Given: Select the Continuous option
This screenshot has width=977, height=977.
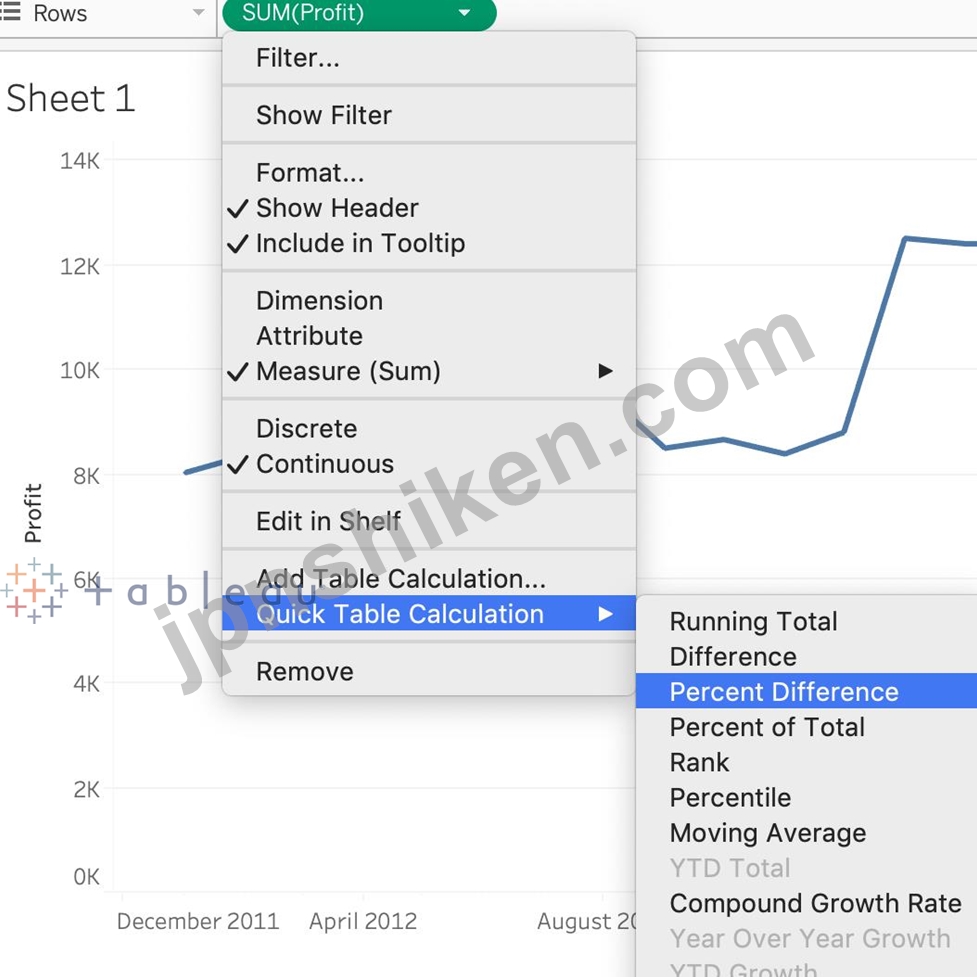Looking at the screenshot, I should point(324,464).
